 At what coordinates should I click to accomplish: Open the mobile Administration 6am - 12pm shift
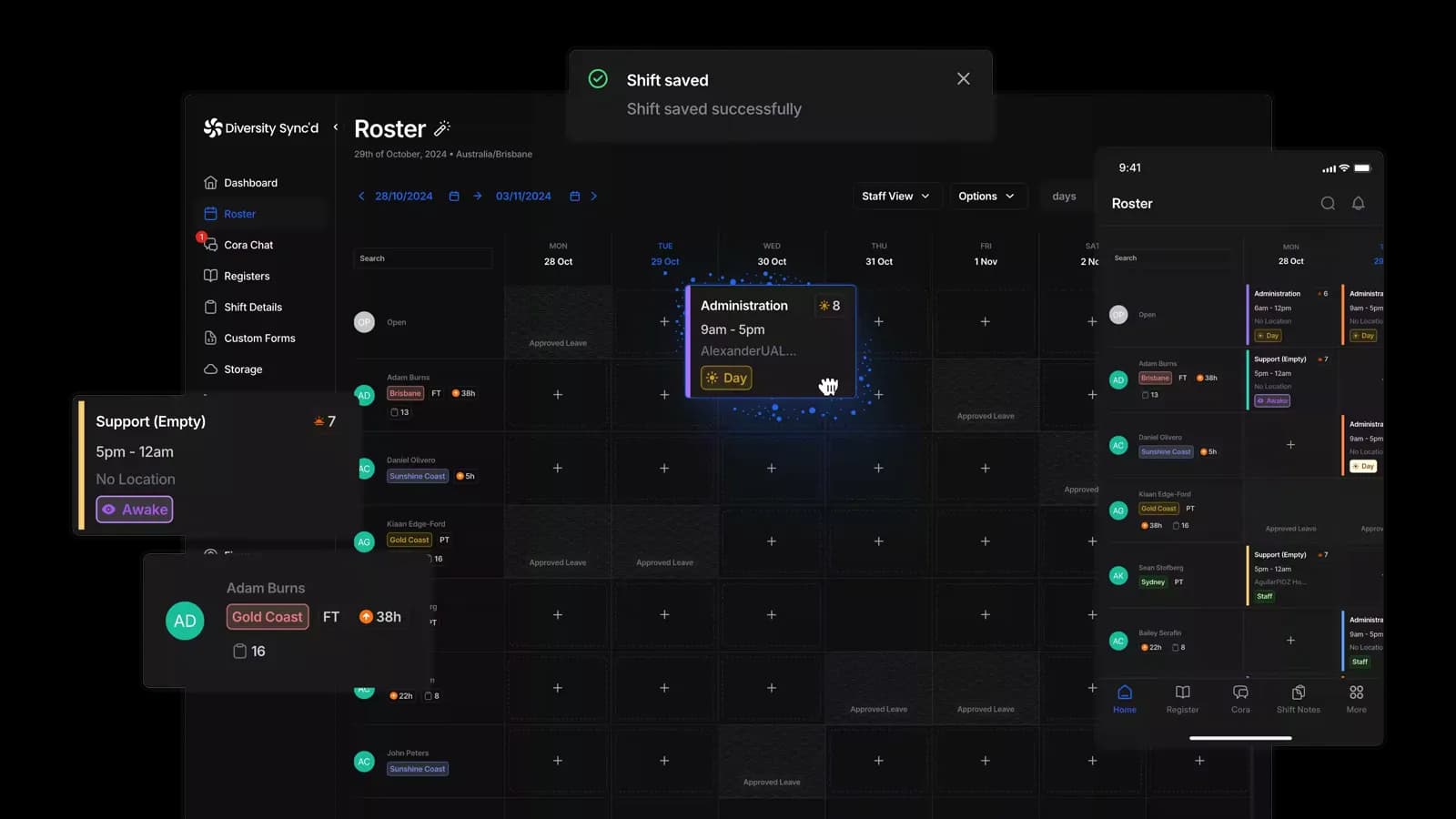click(x=1290, y=315)
